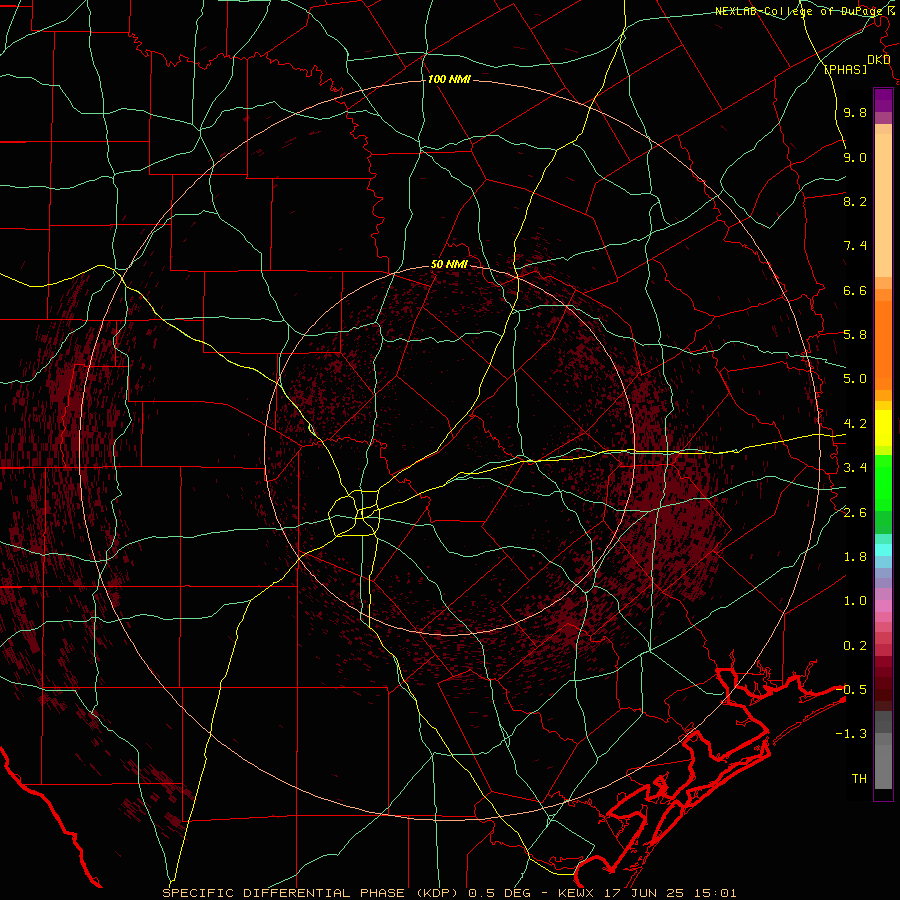Image resolution: width=900 pixels, height=900 pixels.
Task: Click the 6.6 value on the color scale
Action: 855,290
